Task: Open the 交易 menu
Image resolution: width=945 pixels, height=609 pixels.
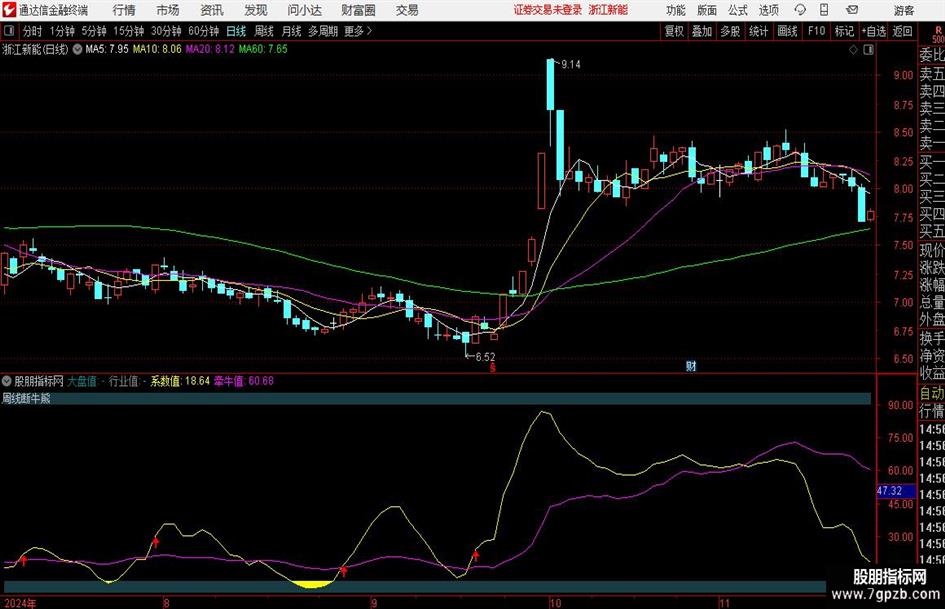Action: 407,10
